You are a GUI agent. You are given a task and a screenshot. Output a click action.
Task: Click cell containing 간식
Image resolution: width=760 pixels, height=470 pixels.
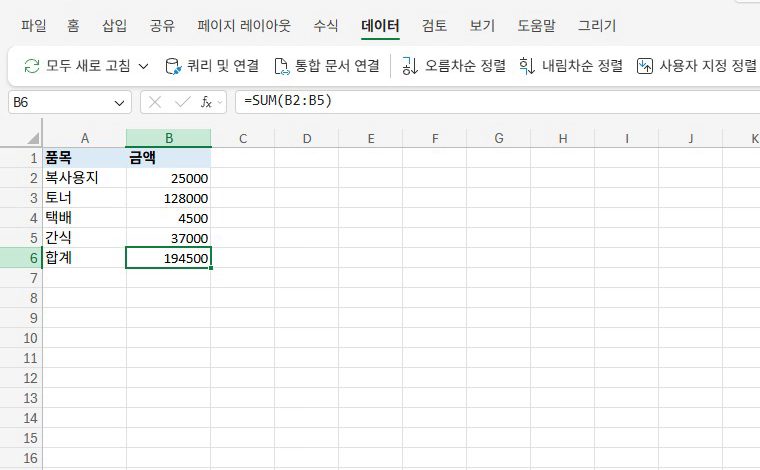pos(84,238)
